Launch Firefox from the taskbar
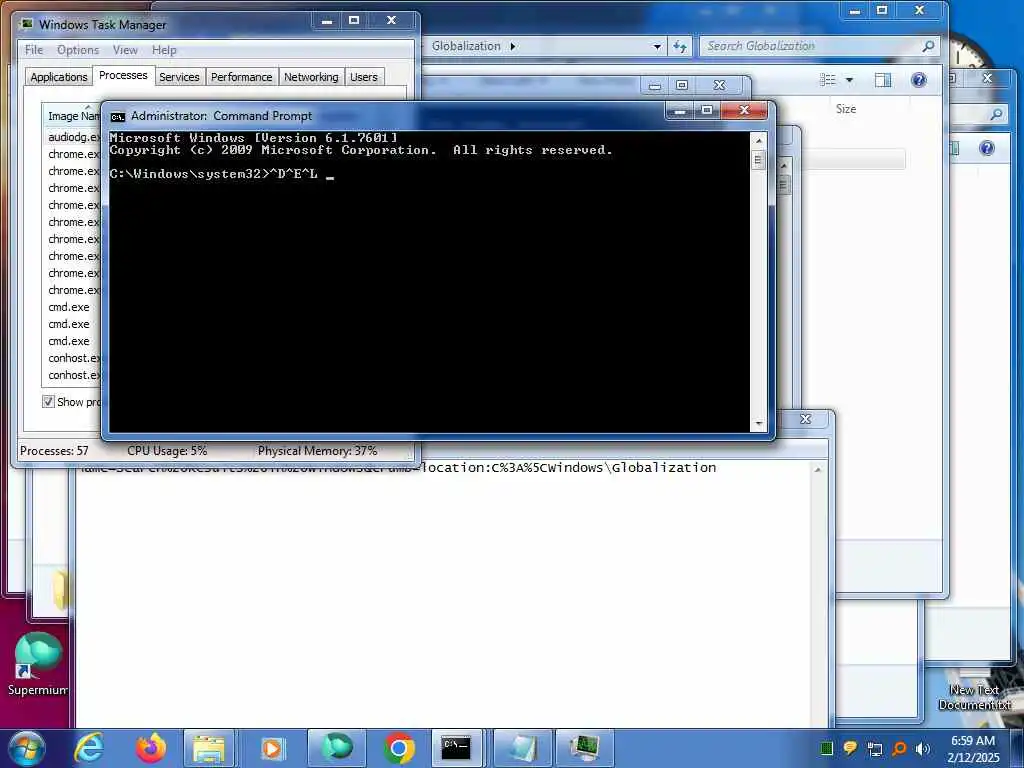Screen dimensions: 1024x768 tap(150, 748)
